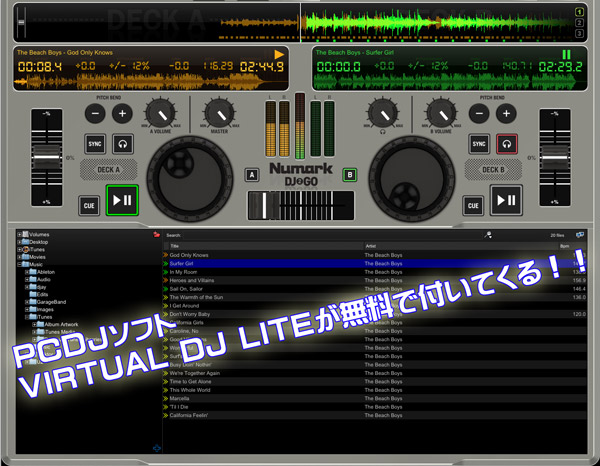The width and height of the screenshot is (600, 466).
Task: Expand the top-level iTunes tree node
Action: (x=19, y=249)
